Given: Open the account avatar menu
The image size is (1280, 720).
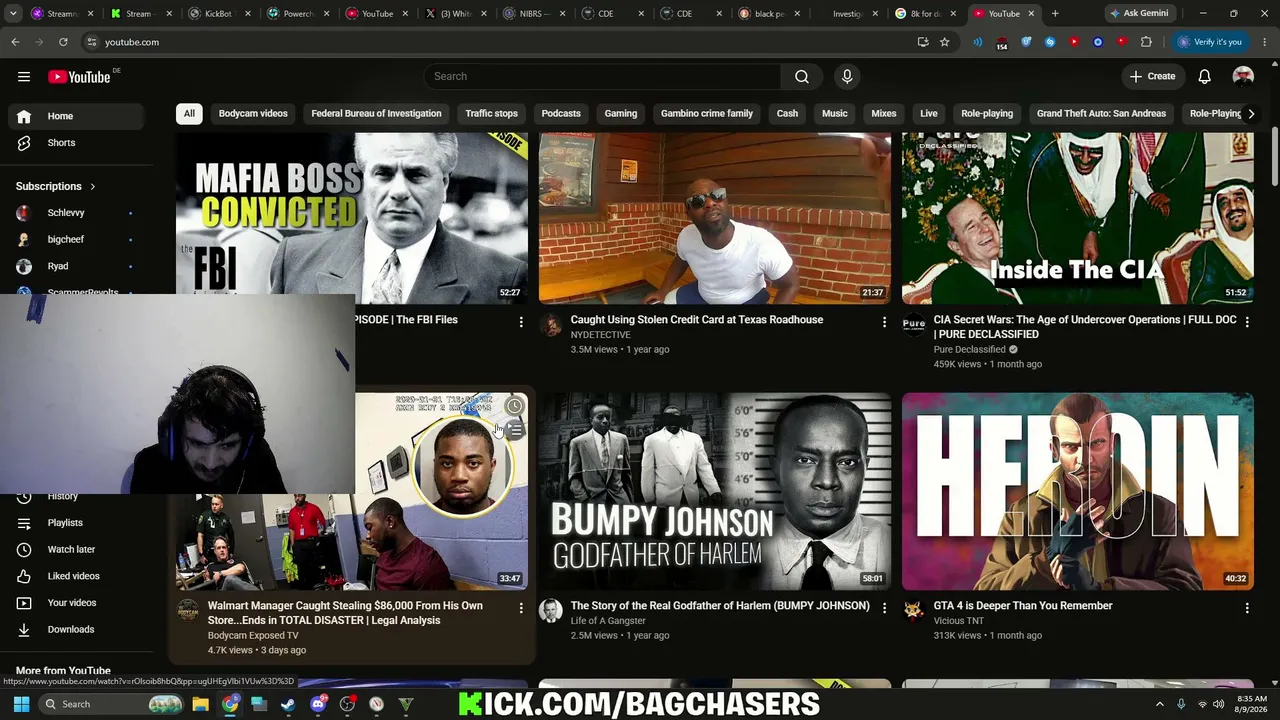Looking at the screenshot, I should [x=1243, y=77].
